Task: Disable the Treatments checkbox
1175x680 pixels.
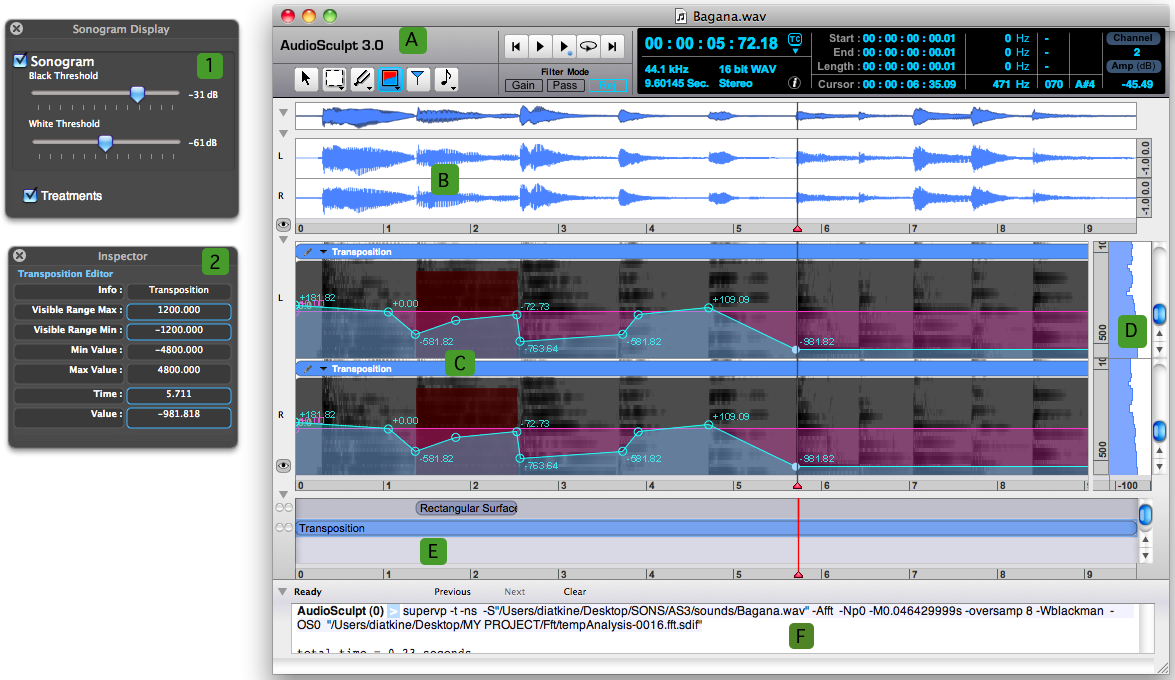Action: coord(30,195)
